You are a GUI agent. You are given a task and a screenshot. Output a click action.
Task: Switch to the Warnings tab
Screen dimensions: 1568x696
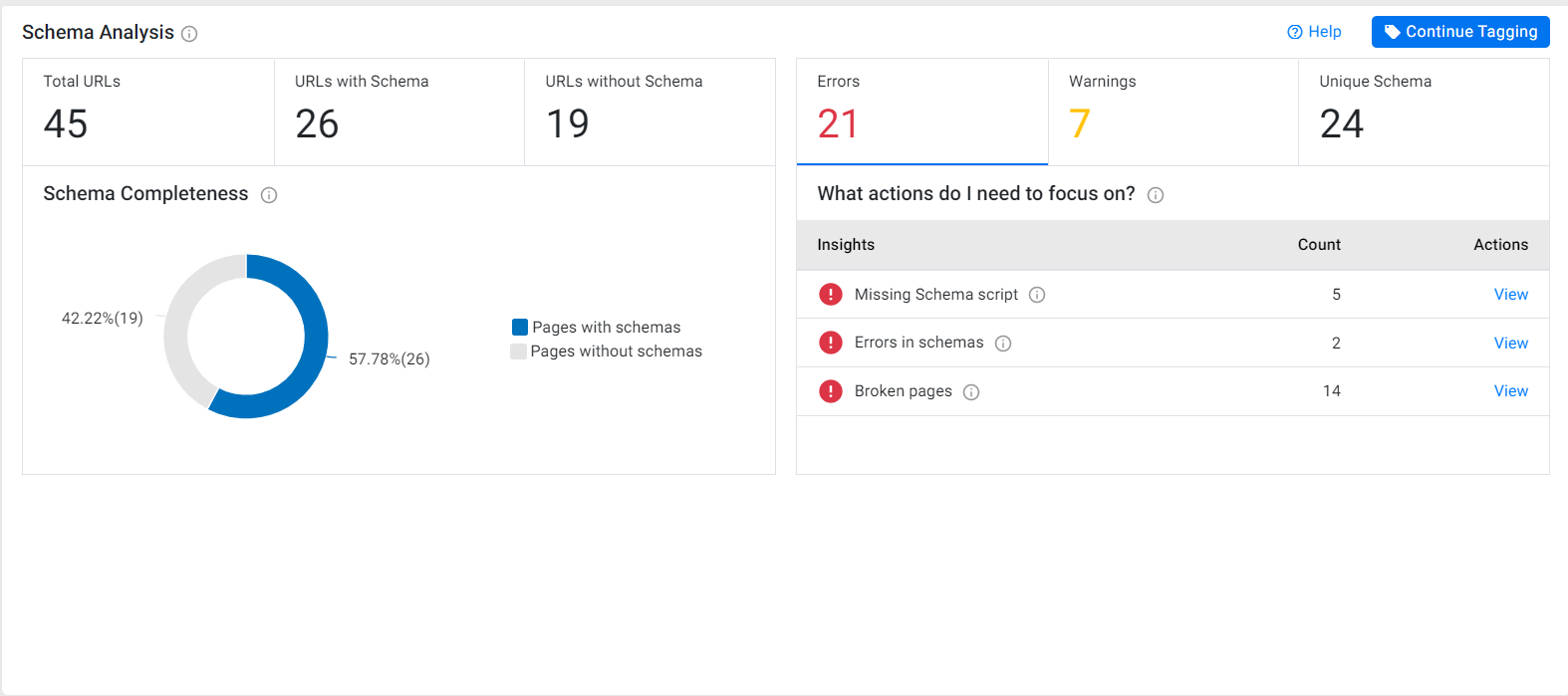point(1174,112)
